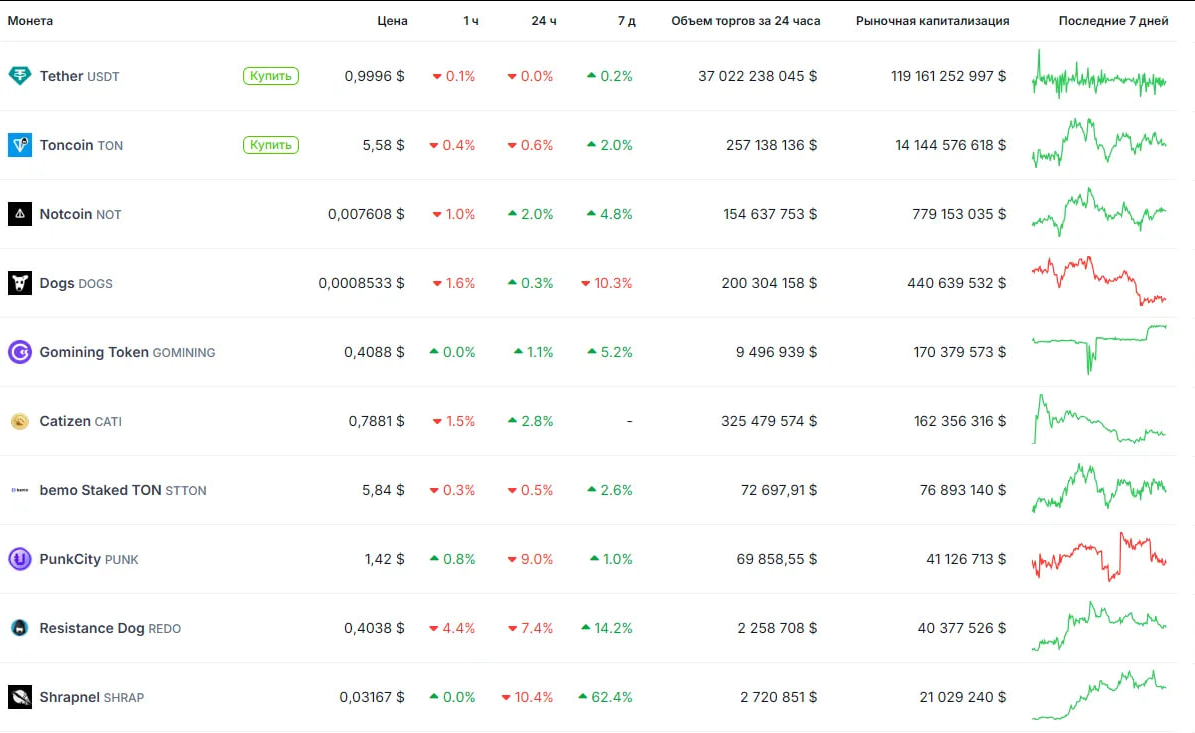Image resolution: width=1195 pixels, height=733 pixels.
Task: Click the Toncoin logo icon
Action: click(x=20, y=145)
